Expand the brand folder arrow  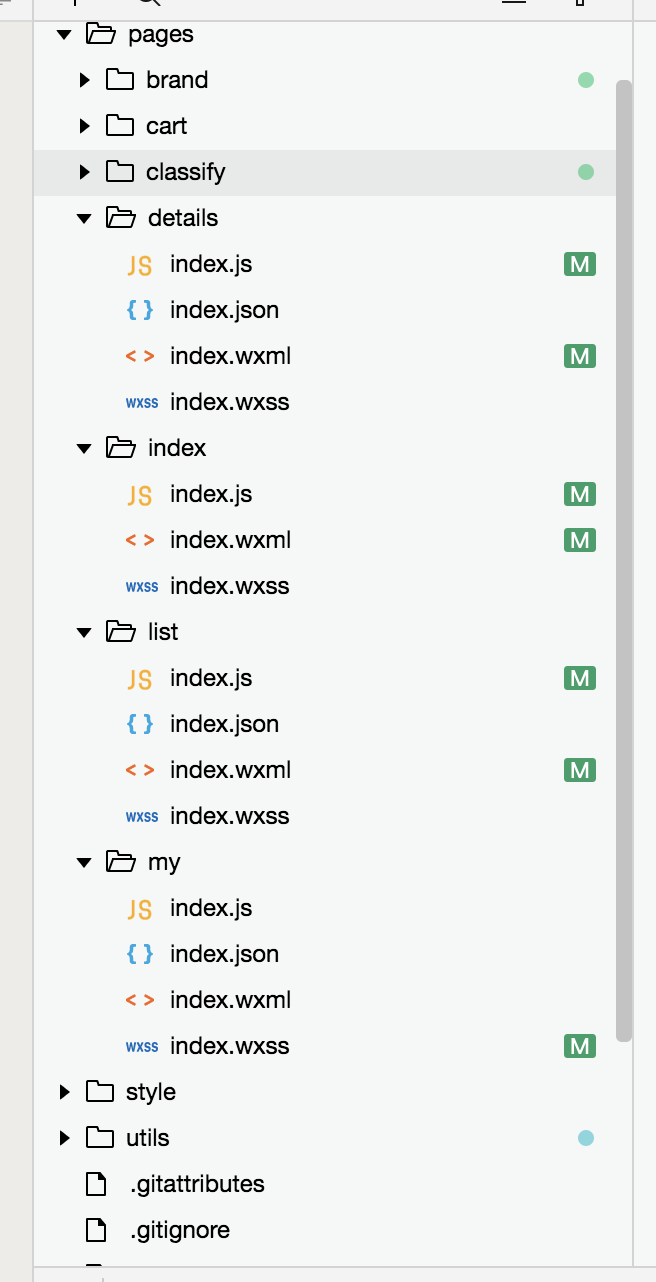[85, 80]
